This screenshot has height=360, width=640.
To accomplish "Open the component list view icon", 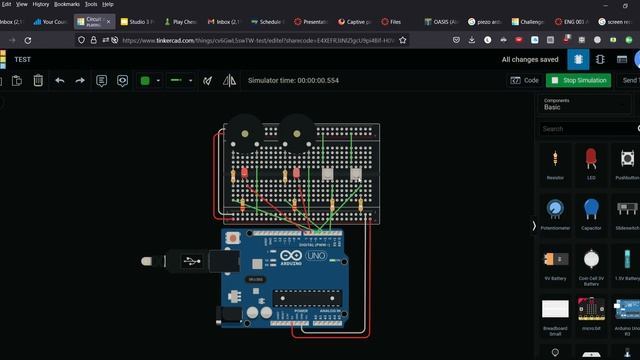I will point(622,60).
